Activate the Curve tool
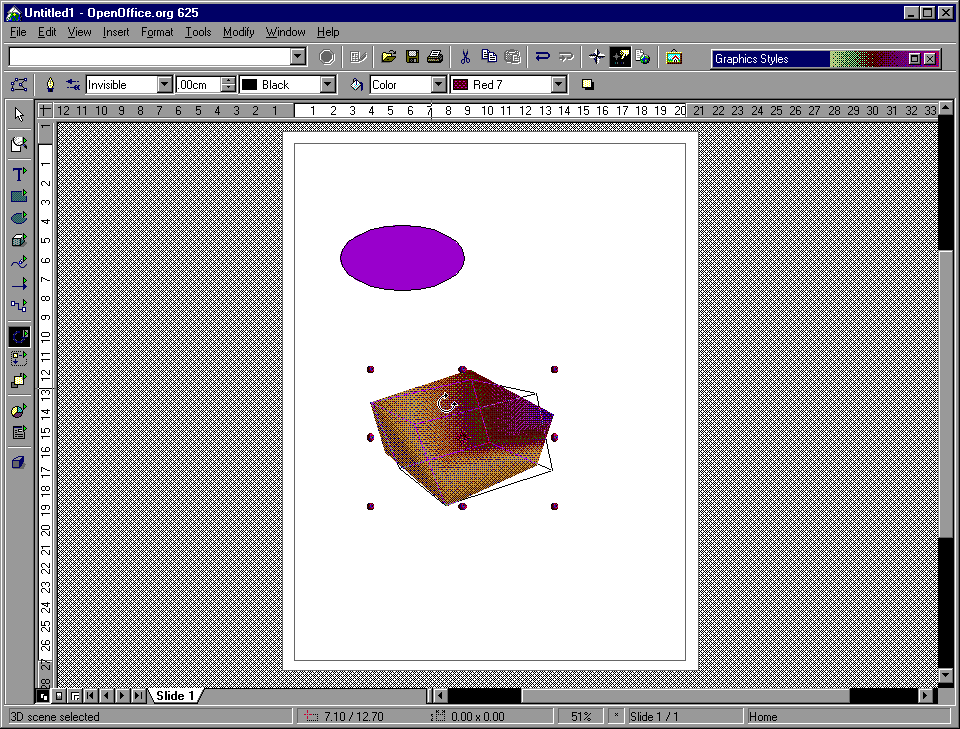The height and width of the screenshot is (729, 960). [x=18, y=262]
